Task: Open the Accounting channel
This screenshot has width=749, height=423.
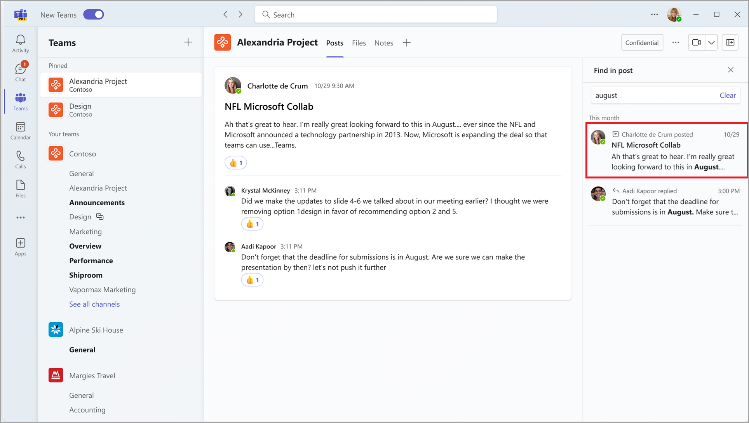Action: point(87,410)
